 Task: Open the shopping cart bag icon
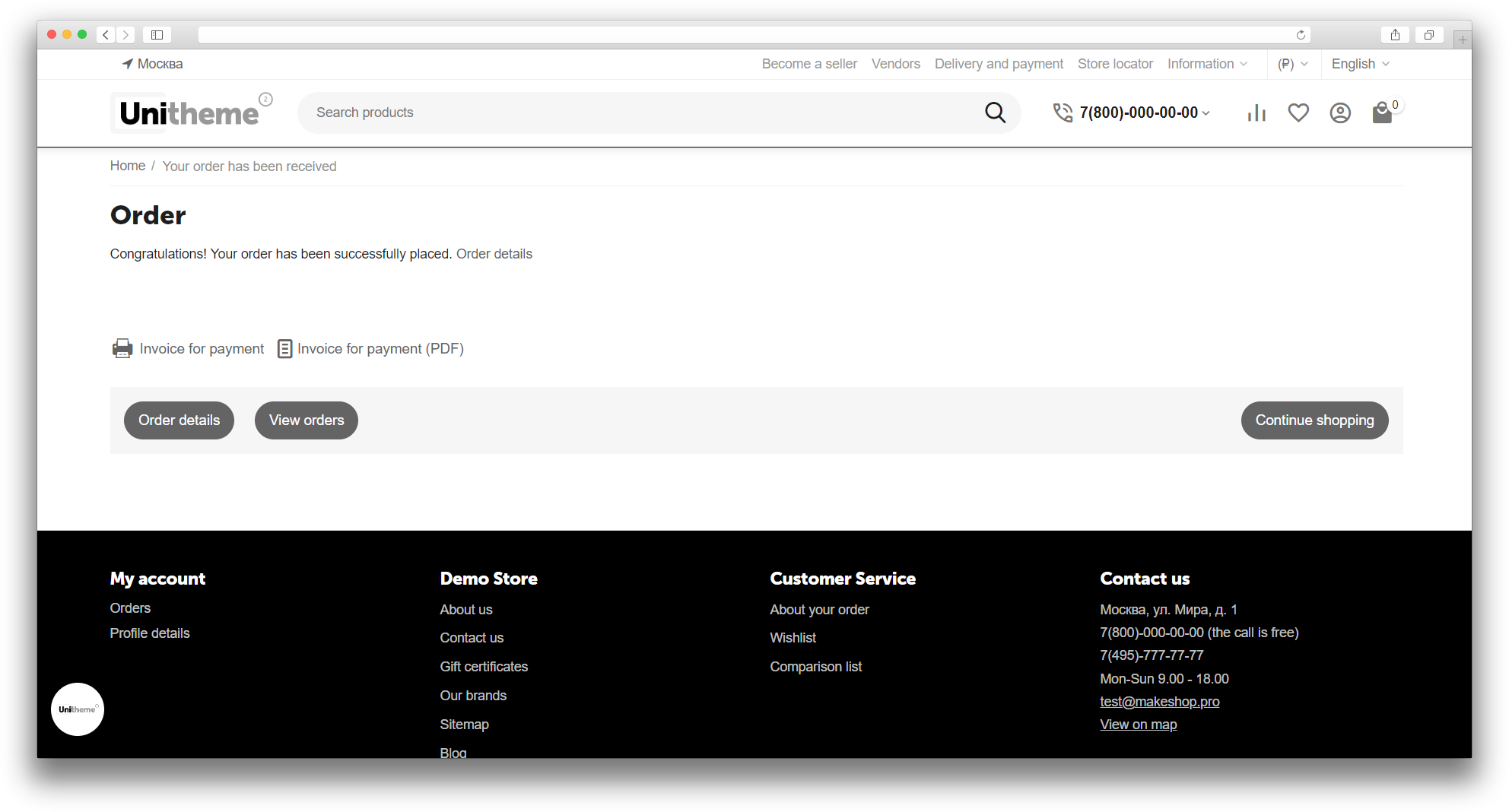coord(1382,113)
